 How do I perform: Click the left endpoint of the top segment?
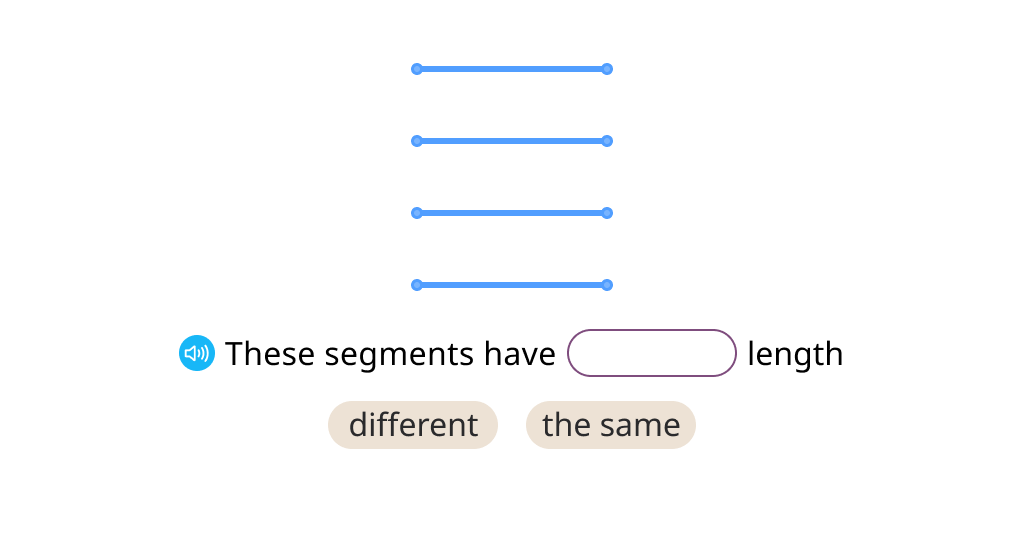click(417, 69)
